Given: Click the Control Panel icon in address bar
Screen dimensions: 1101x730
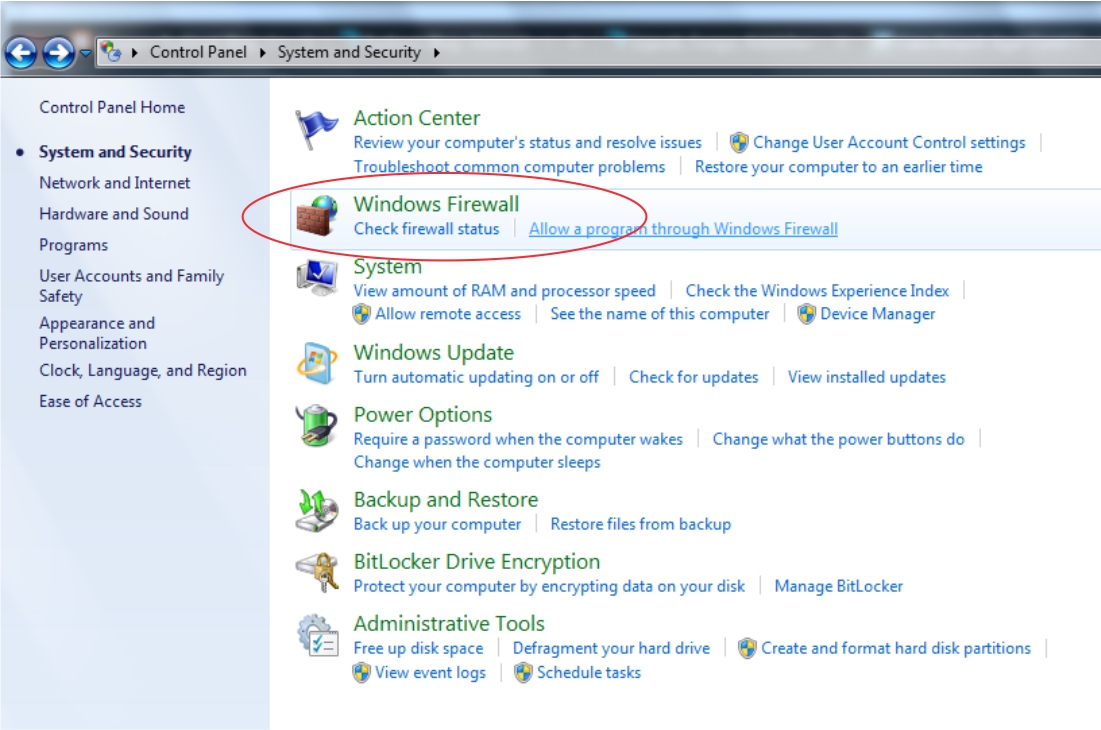Looking at the screenshot, I should point(111,52).
